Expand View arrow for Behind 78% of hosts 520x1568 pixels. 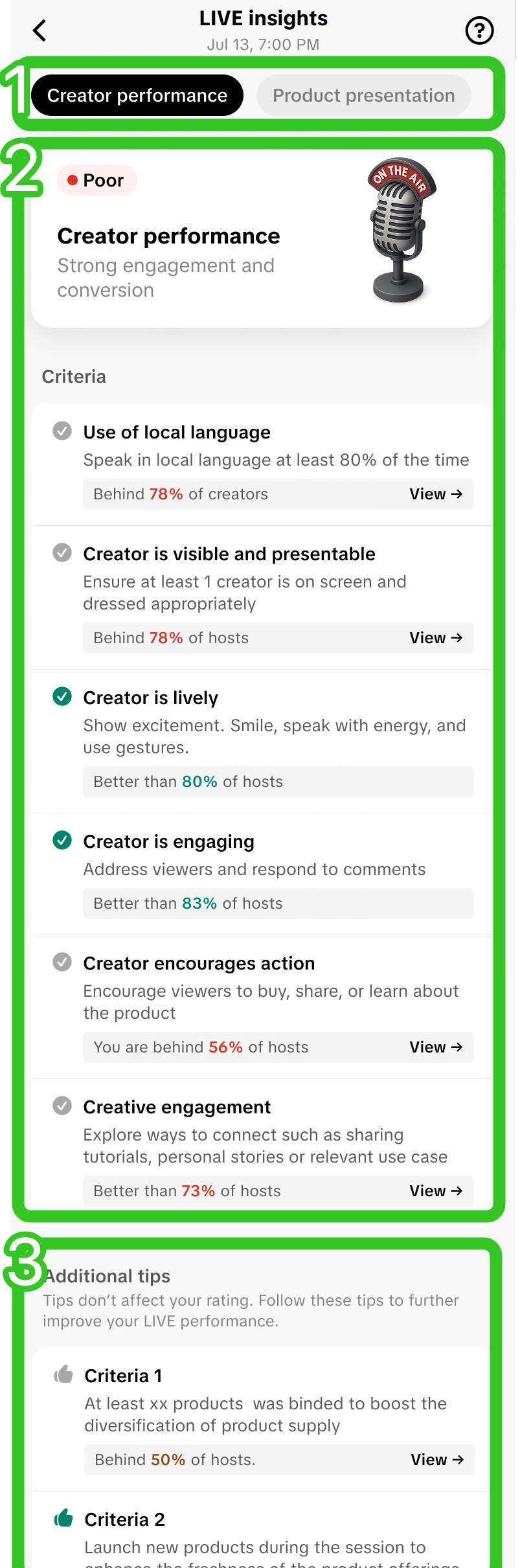pos(436,638)
